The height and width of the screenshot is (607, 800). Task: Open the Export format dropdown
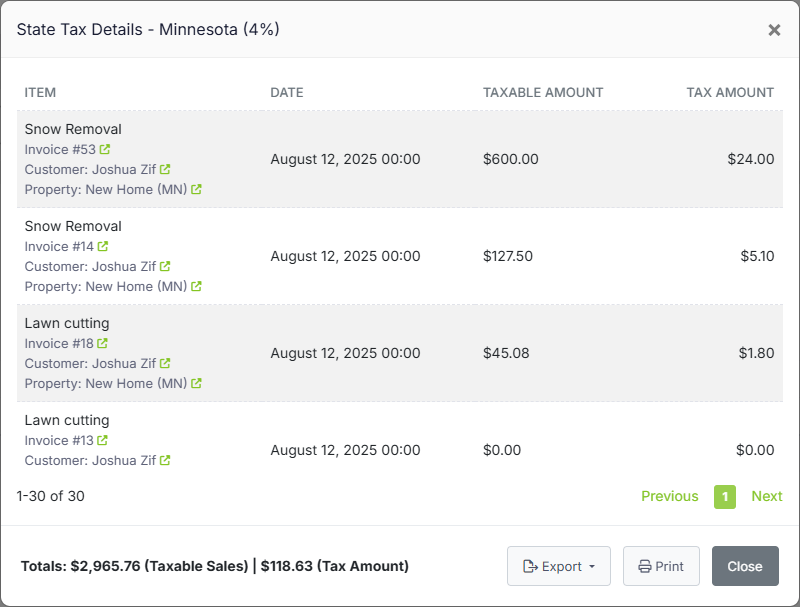[590, 566]
